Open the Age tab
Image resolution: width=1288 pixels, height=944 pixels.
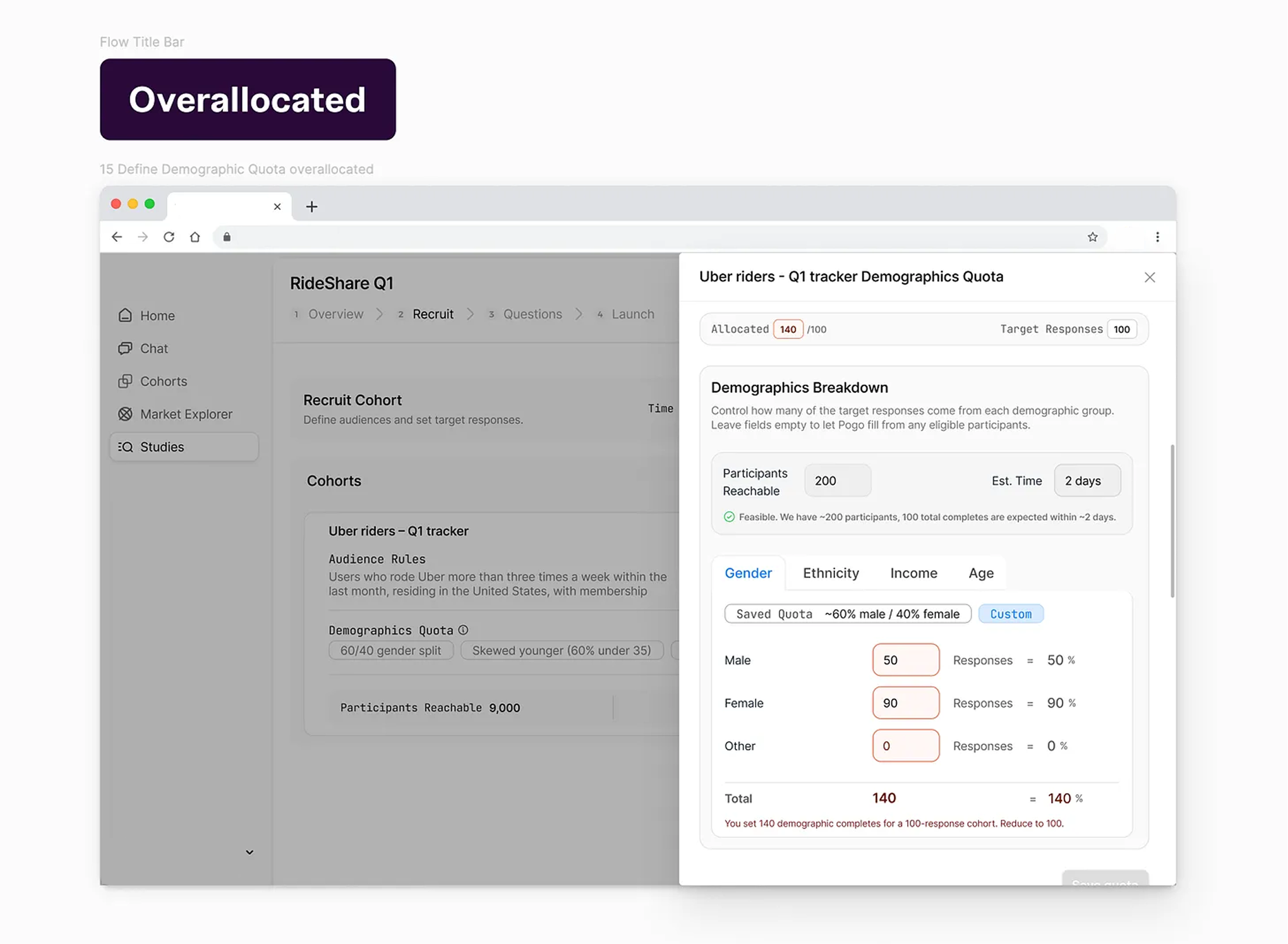tap(980, 573)
